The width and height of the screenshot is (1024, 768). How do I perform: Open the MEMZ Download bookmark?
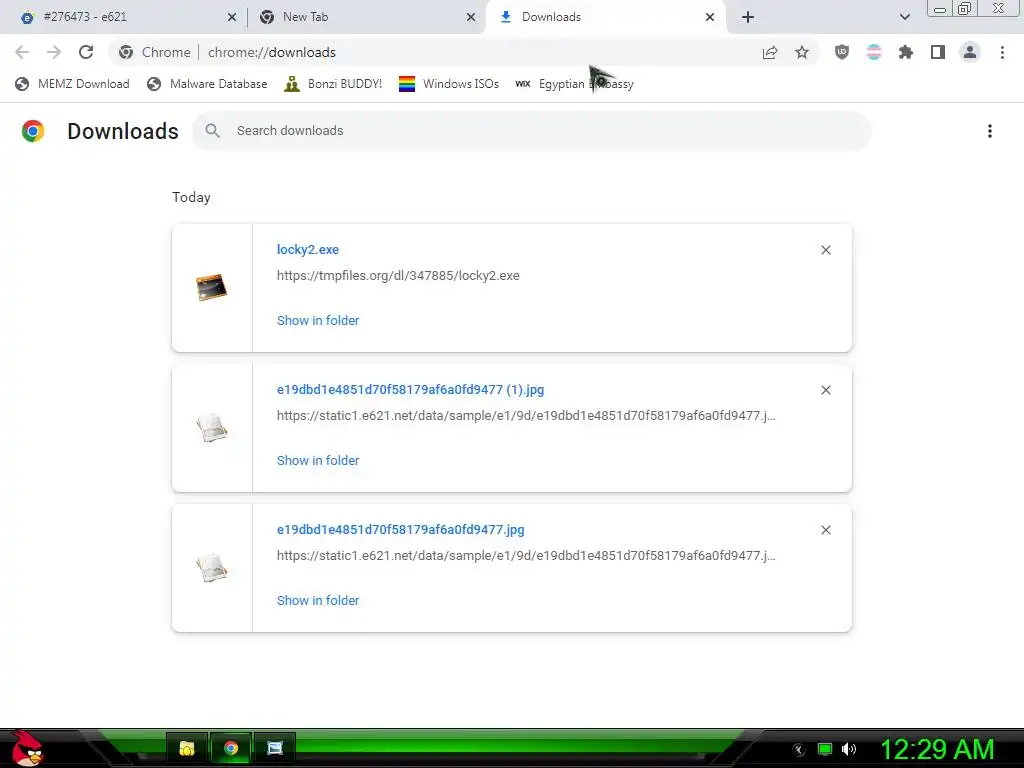(x=72, y=84)
